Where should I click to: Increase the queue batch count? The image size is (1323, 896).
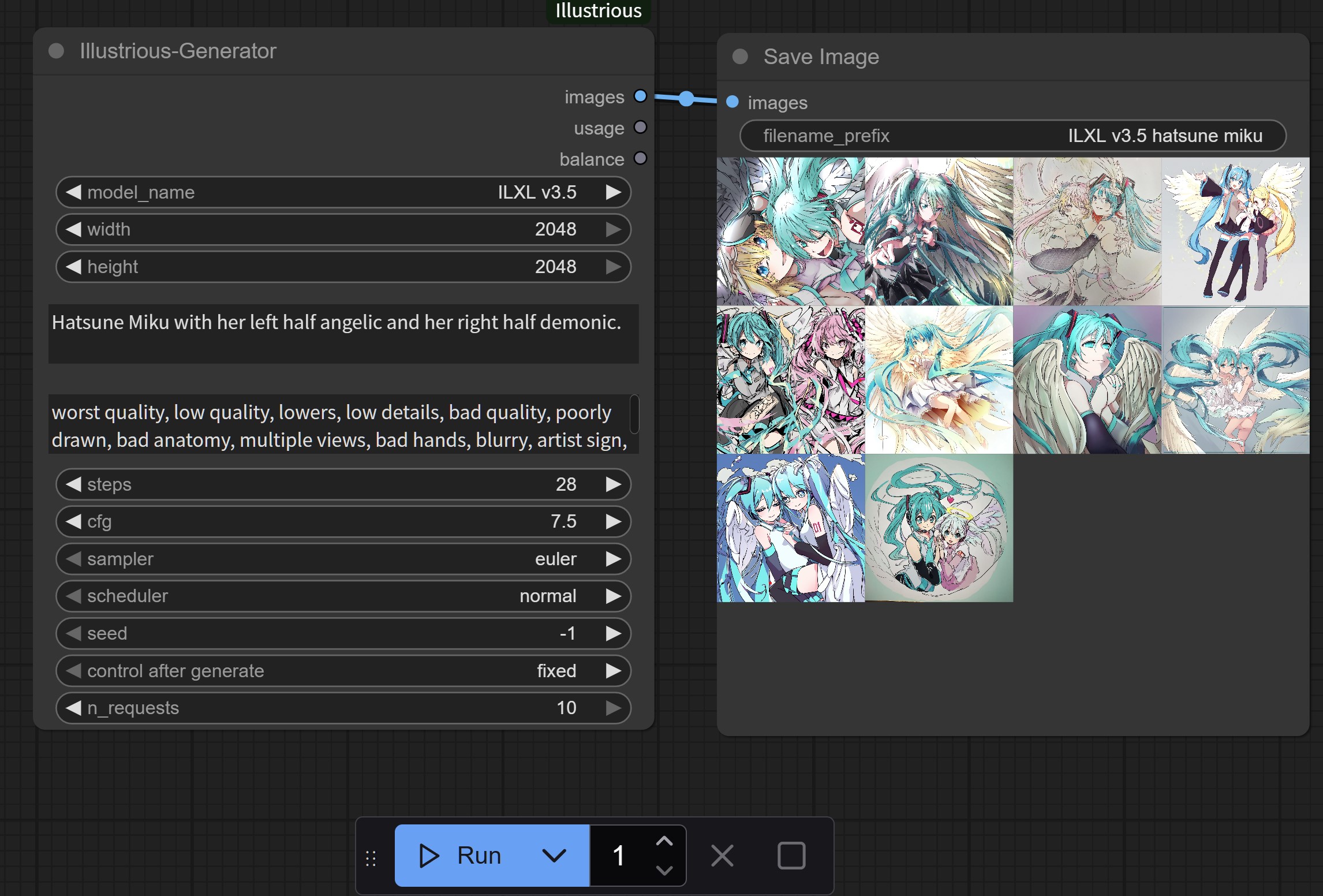click(x=664, y=842)
